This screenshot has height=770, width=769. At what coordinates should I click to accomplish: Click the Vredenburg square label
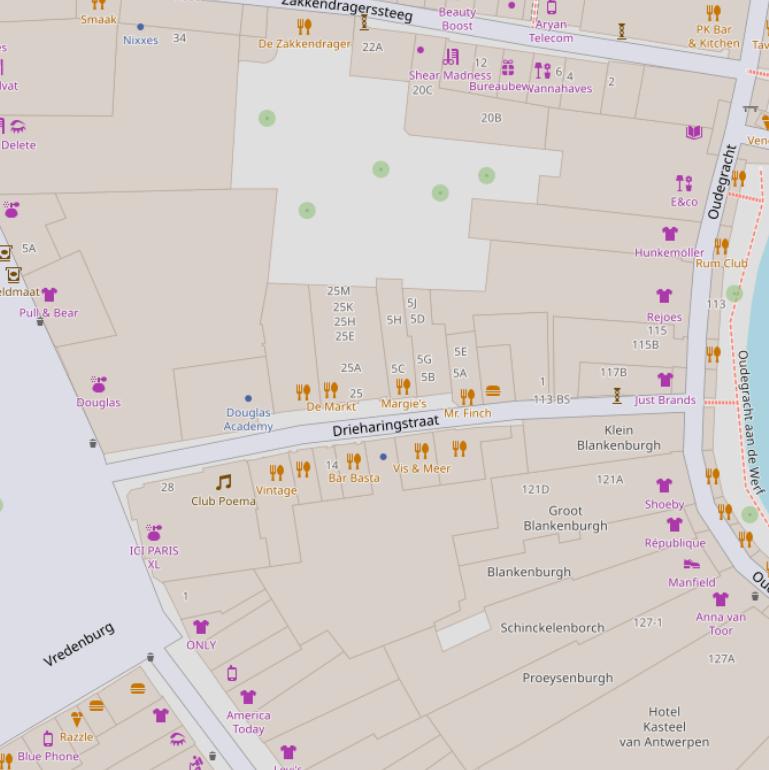tap(79, 644)
